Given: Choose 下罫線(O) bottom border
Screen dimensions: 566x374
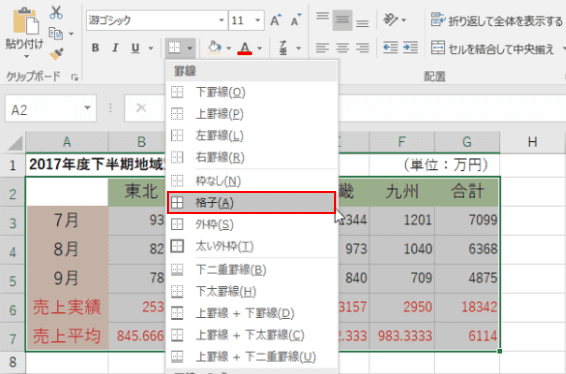Looking at the screenshot, I should click(x=252, y=93).
